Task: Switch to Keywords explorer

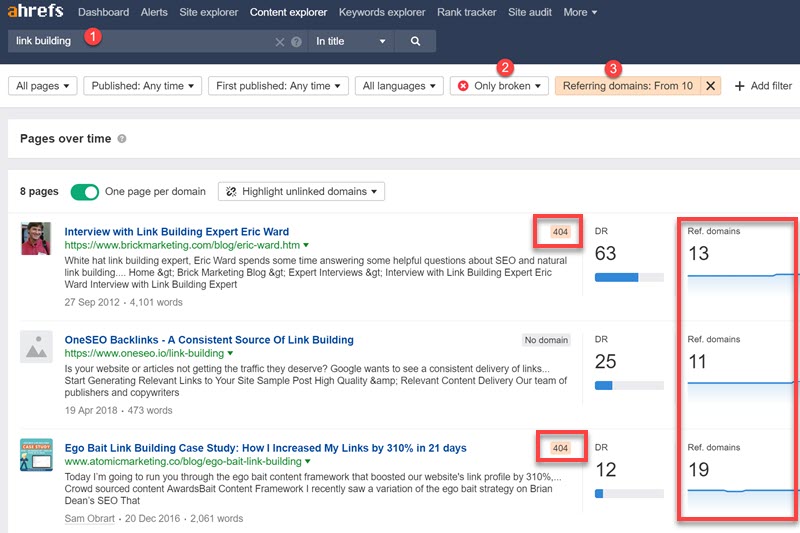Action: click(382, 12)
